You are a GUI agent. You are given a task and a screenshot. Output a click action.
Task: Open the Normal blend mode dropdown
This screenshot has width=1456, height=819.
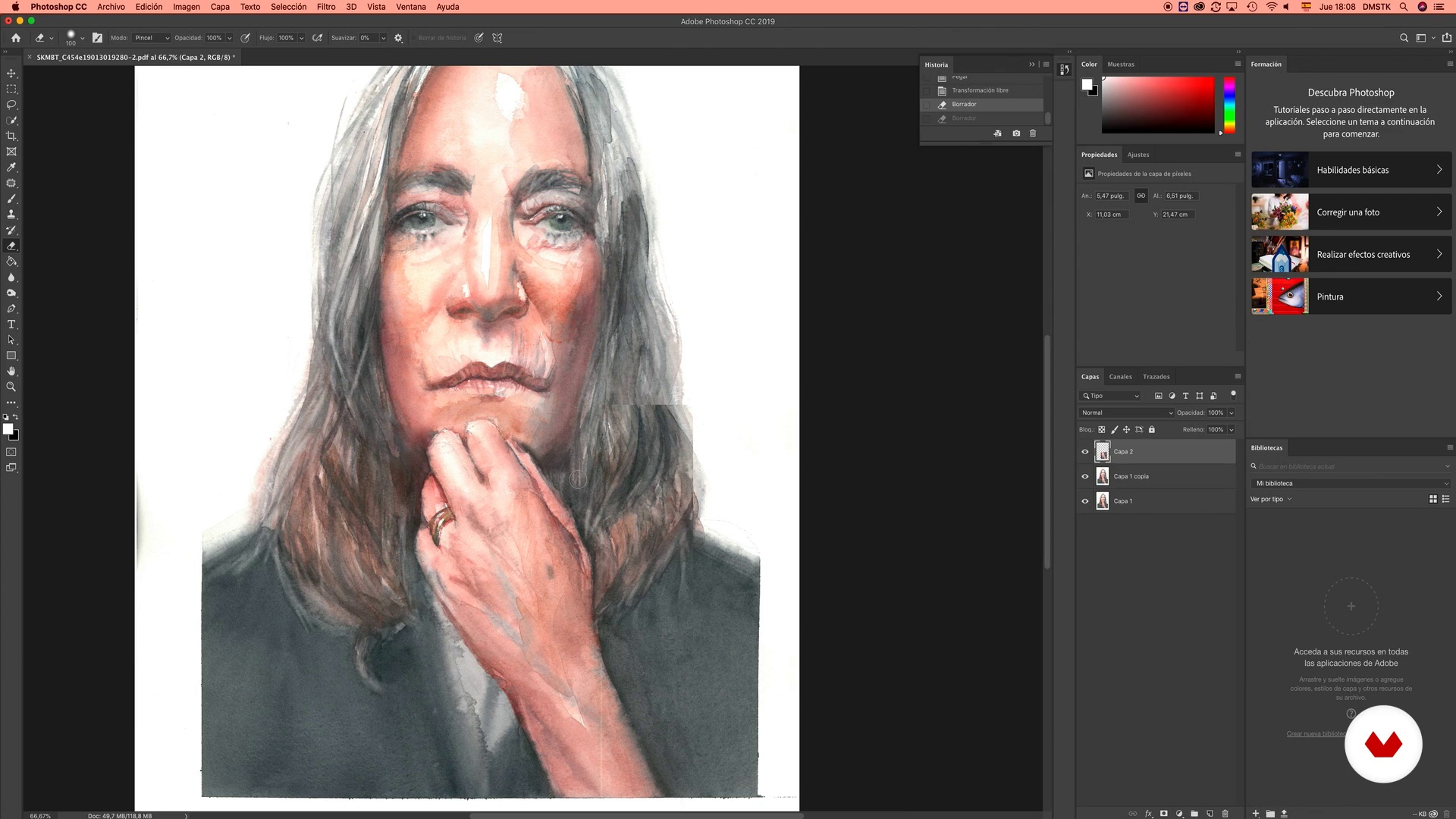tap(1127, 413)
